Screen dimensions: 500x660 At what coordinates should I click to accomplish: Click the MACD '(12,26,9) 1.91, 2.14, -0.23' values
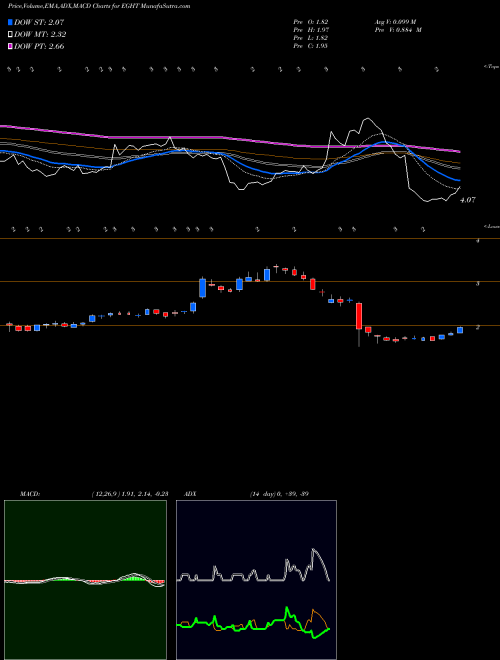[130, 494]
